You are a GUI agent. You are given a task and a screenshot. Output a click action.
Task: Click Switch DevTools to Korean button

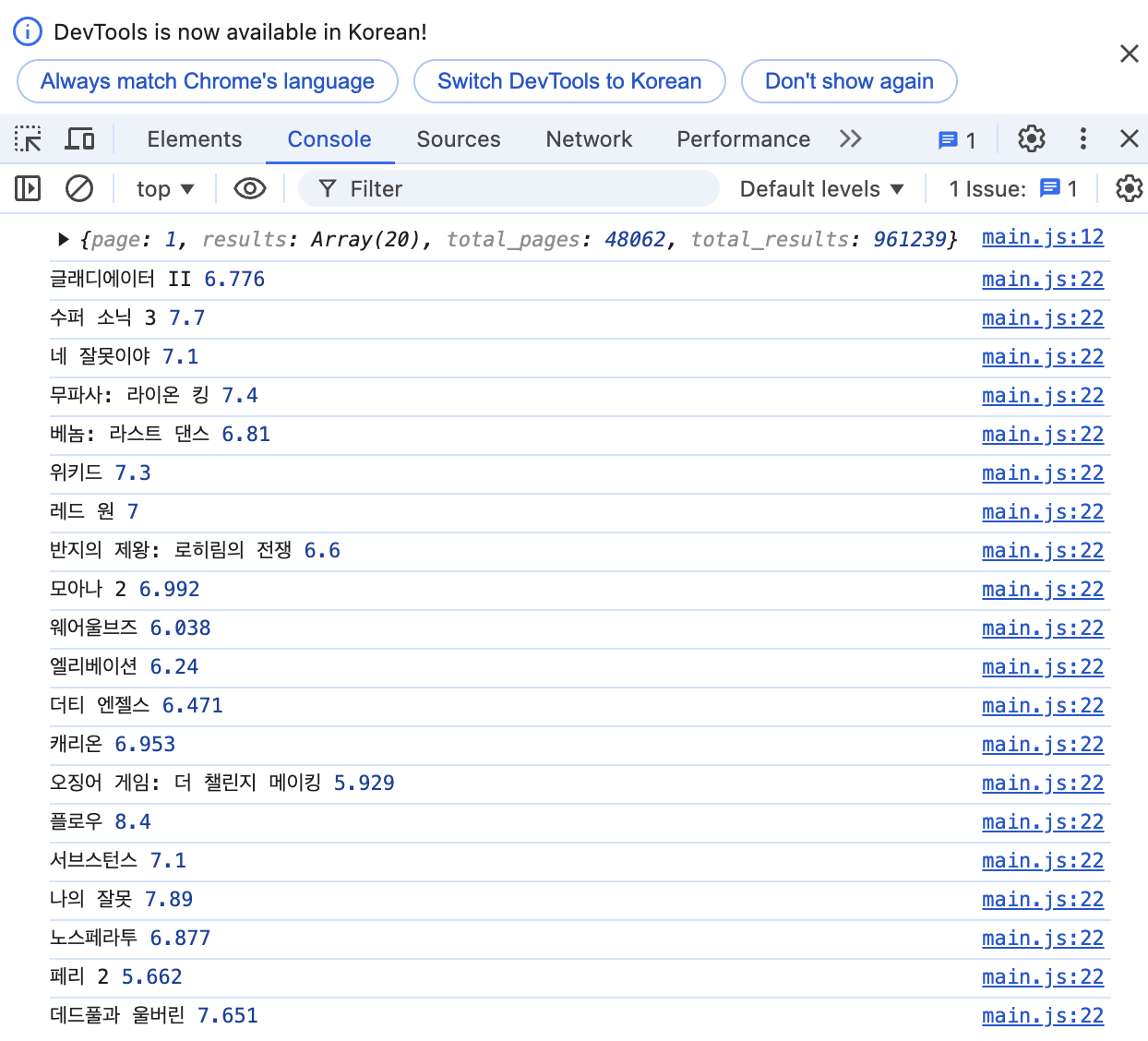569,81
